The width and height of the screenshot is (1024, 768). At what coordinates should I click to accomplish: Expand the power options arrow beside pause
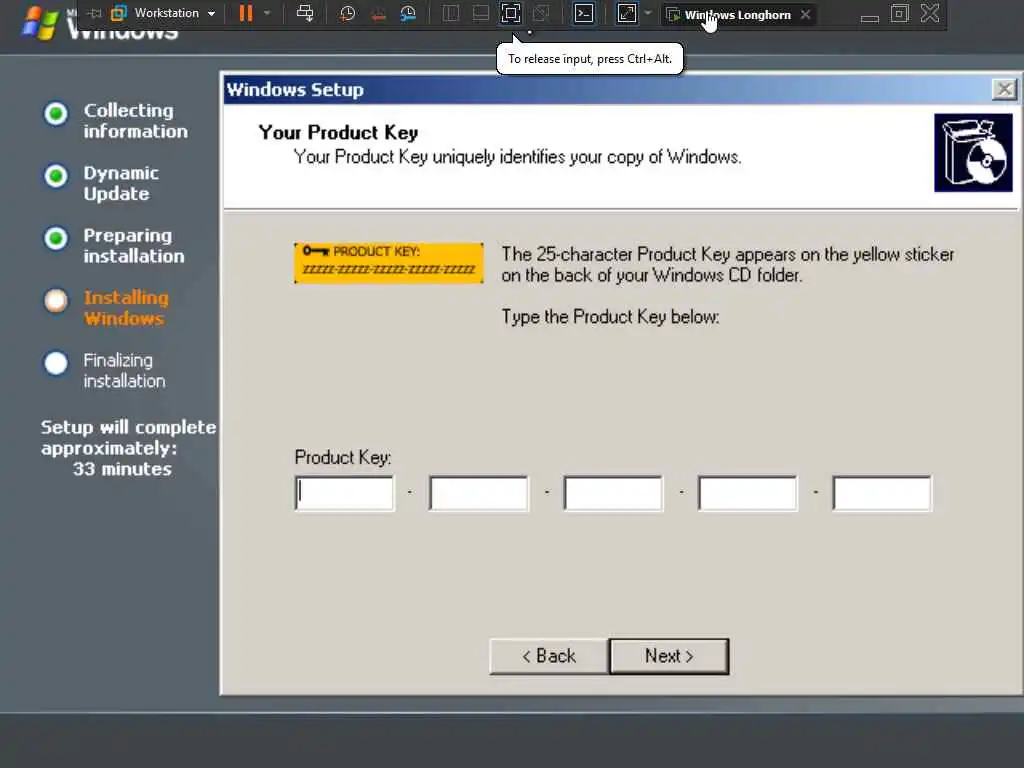coord(267,13)
